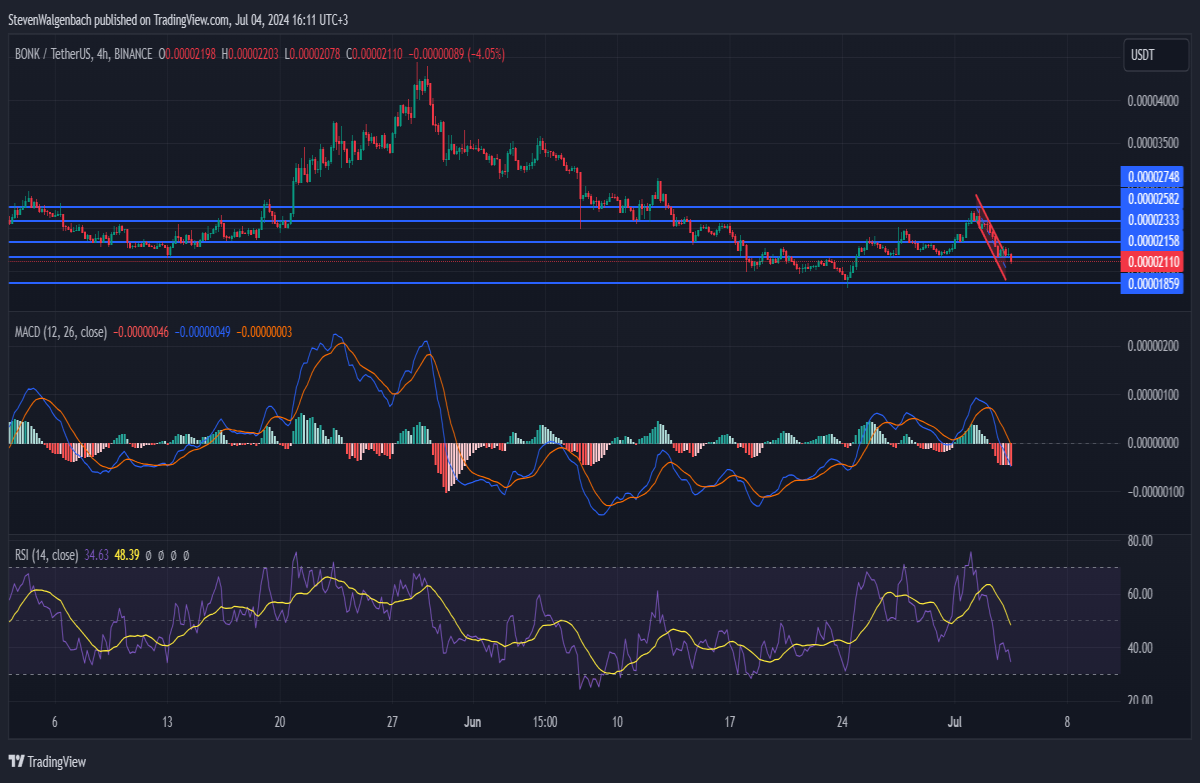Screen dimensions: 1200x783
Task: Click the 0.00004000 price axis label
Action: point(1154,100)
